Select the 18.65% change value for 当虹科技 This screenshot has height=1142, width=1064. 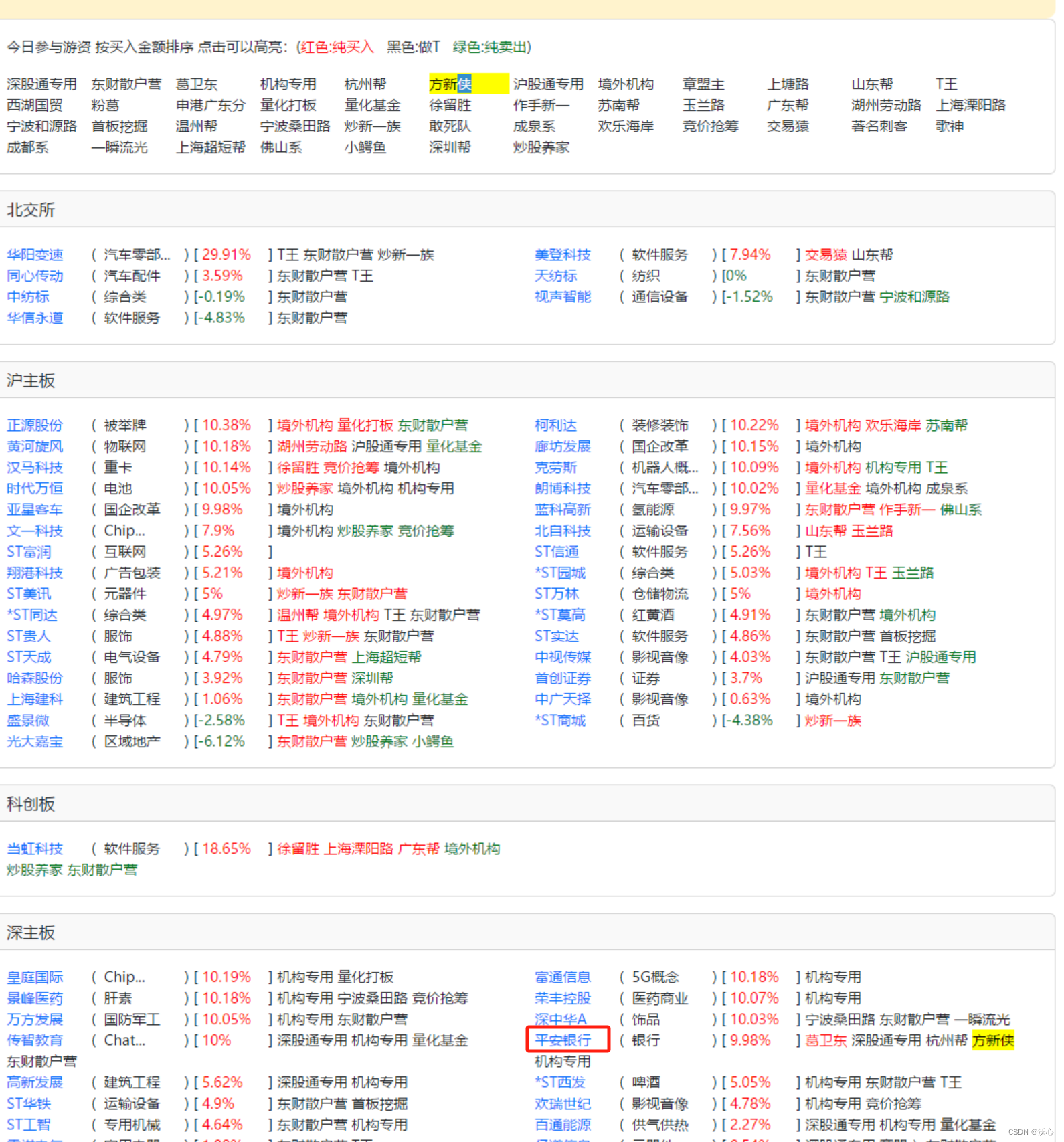pyautogui.click(x=226, y=849)
